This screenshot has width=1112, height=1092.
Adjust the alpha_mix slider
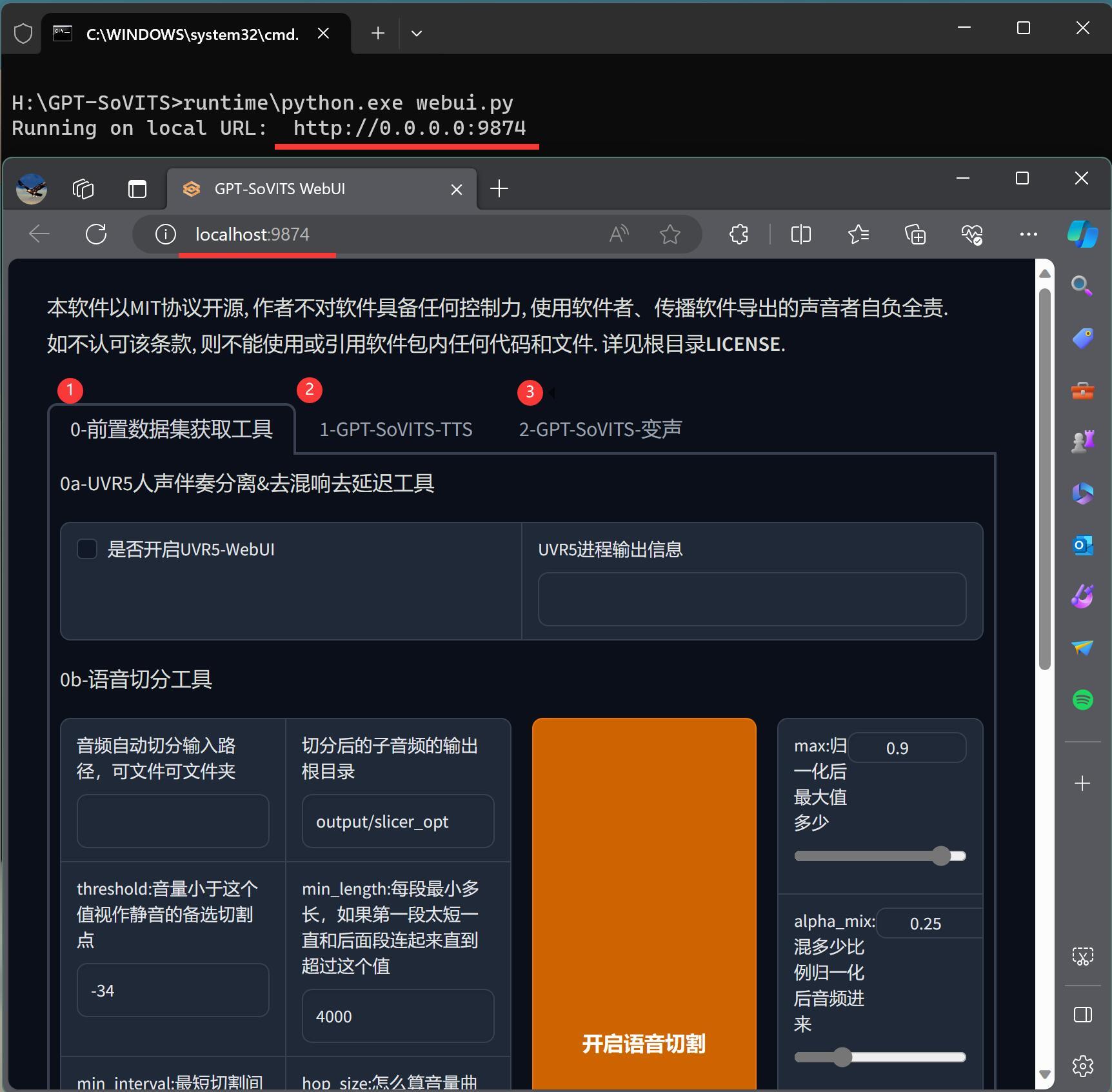tap(880, 1057)
